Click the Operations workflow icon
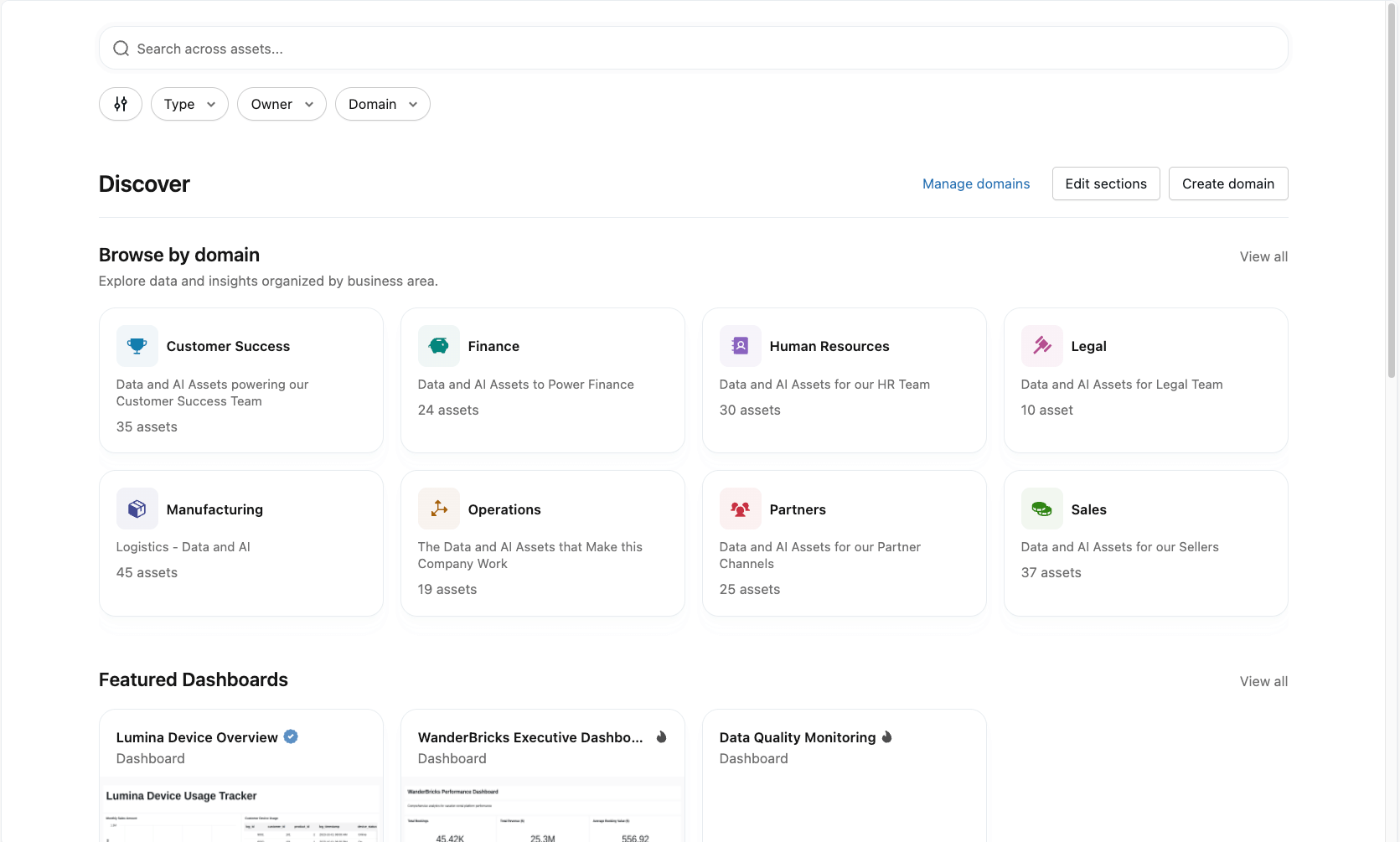1400x842 pixels. [439, 509]
